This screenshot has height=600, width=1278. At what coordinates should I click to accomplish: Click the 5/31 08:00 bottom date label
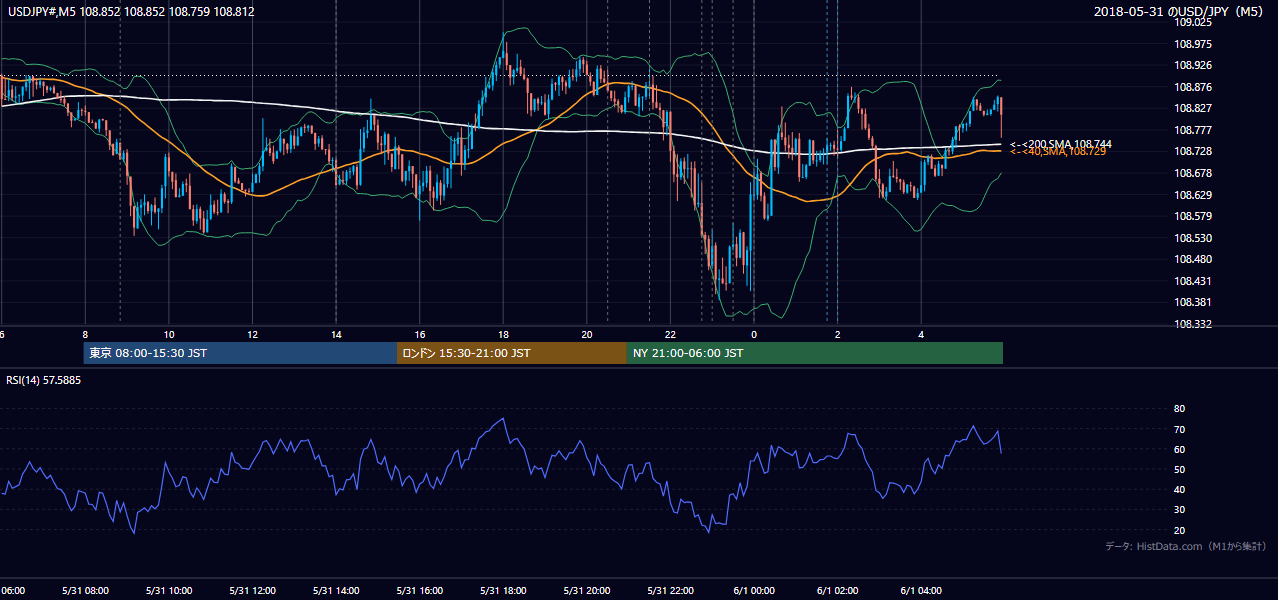pos(84,590)
